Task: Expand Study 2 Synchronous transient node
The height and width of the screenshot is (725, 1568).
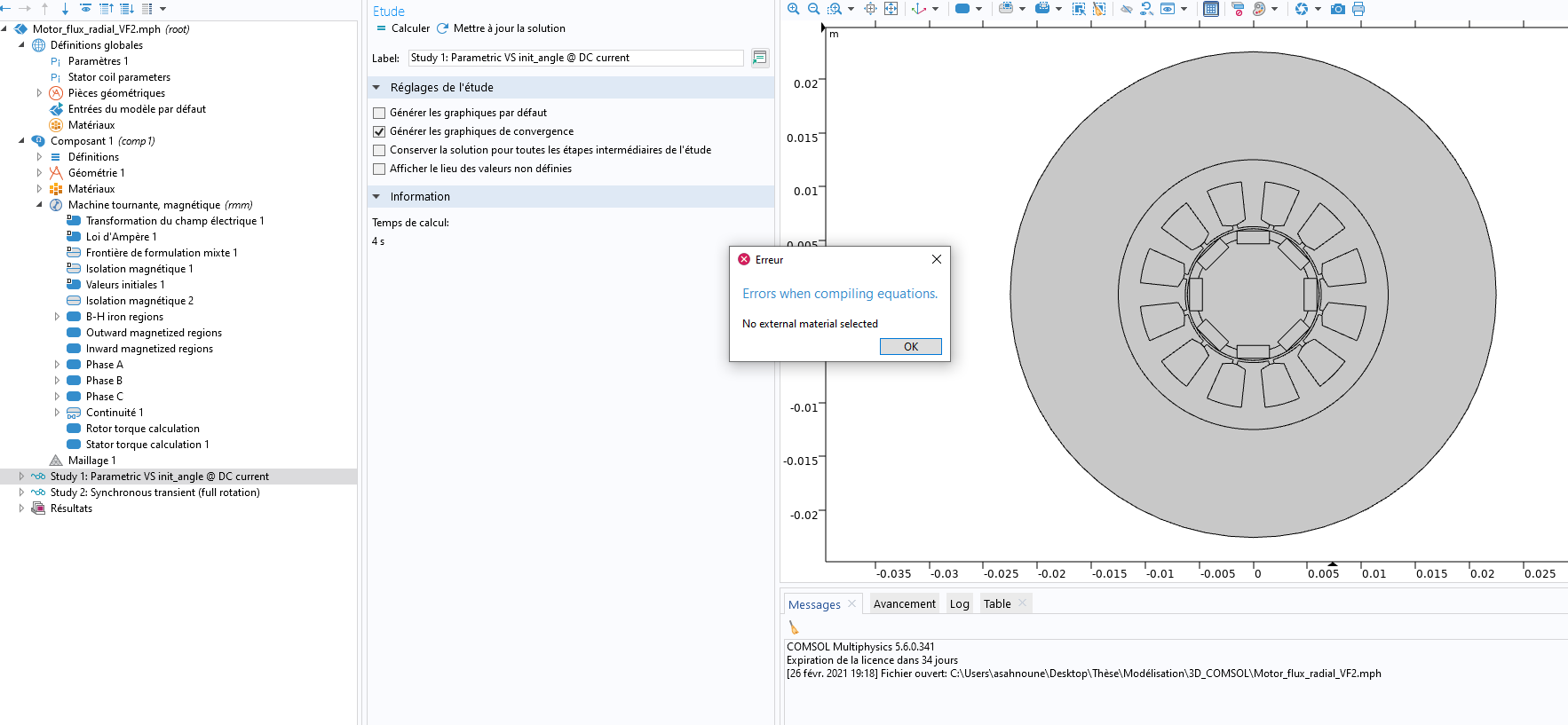Action: pyautogui.click(x=21, y=493)
